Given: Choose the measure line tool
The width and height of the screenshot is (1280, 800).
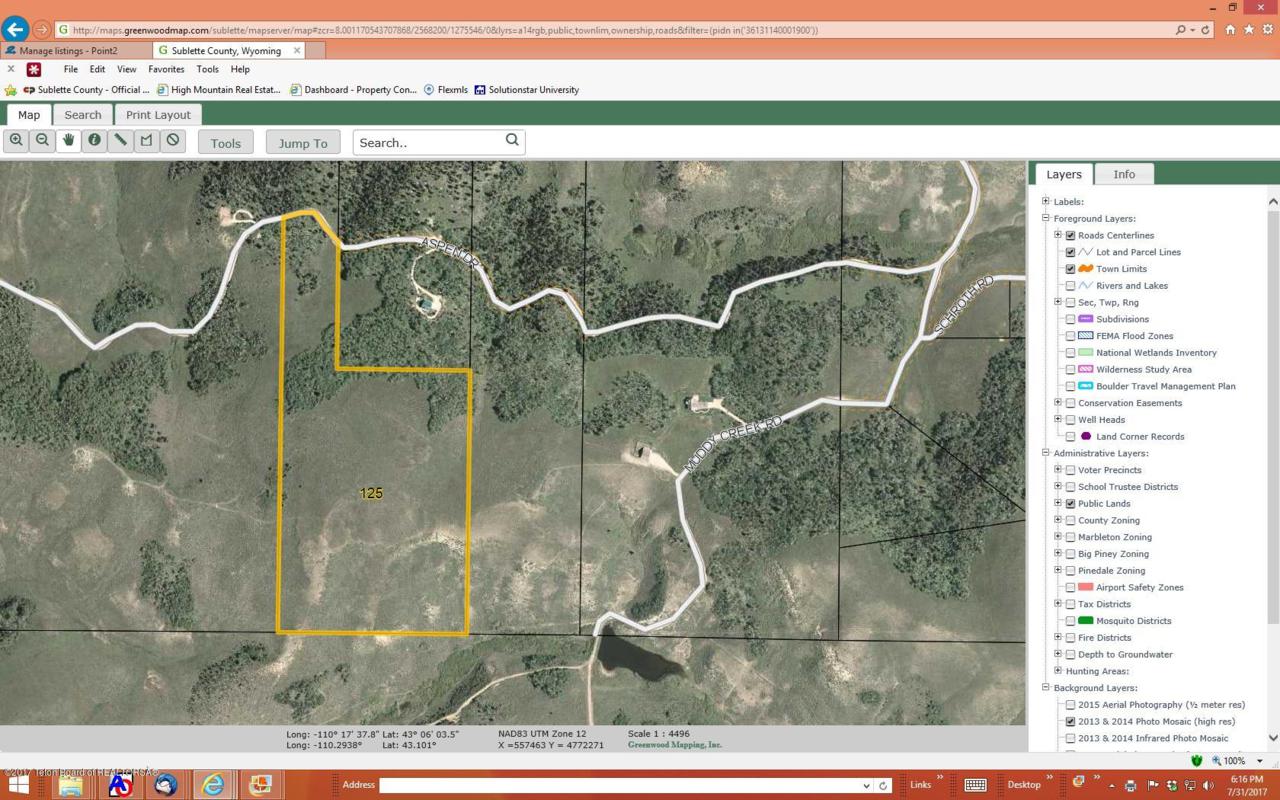Looking at the screenshot, I should pos(120,141).
